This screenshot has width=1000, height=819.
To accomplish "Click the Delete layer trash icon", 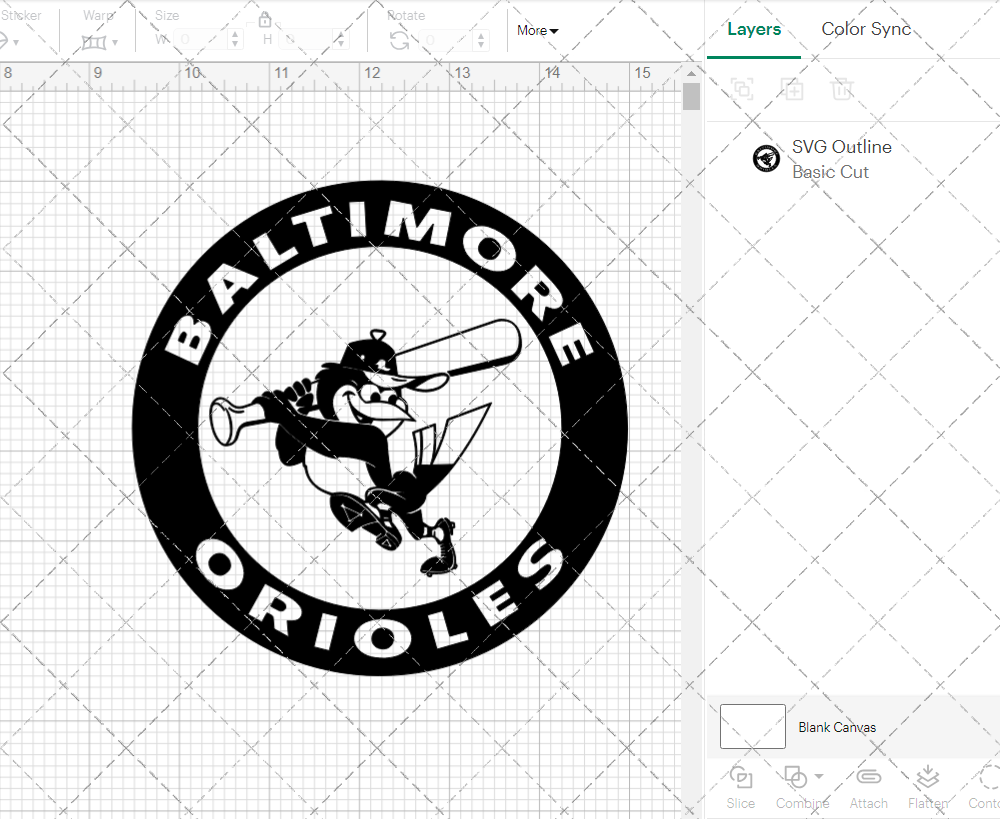I will pyautogui.click(x=843, y=89).
